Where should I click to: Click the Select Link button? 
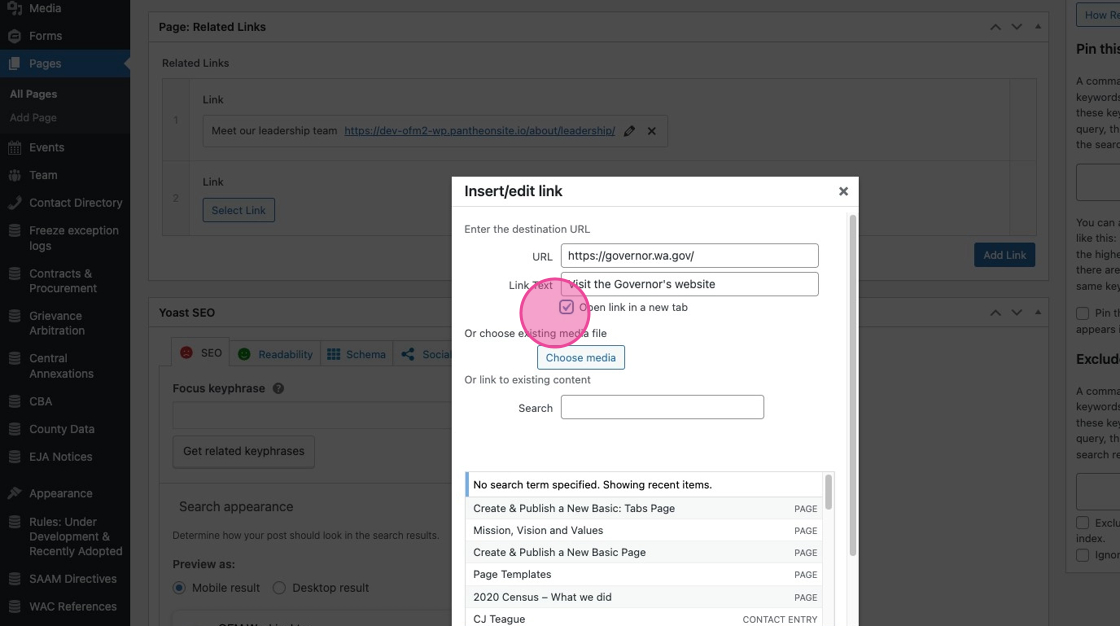click(239, 210)
